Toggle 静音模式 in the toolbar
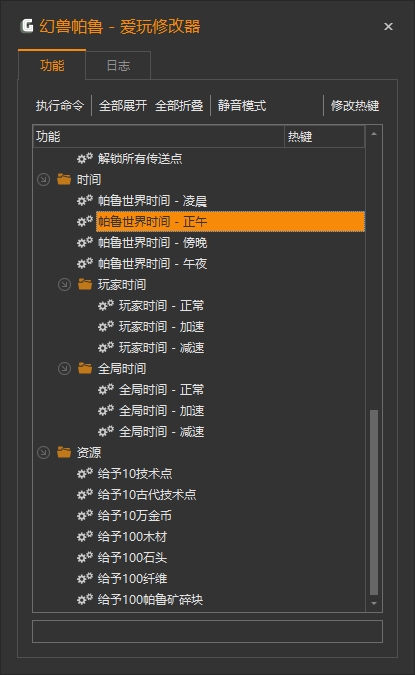This screenshot has width=415, height=675. (242, 105)
